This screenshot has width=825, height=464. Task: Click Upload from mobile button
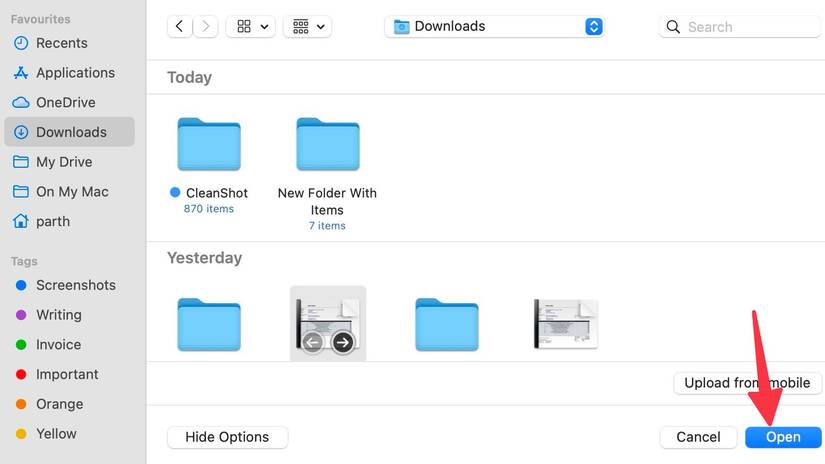(747, 383)
